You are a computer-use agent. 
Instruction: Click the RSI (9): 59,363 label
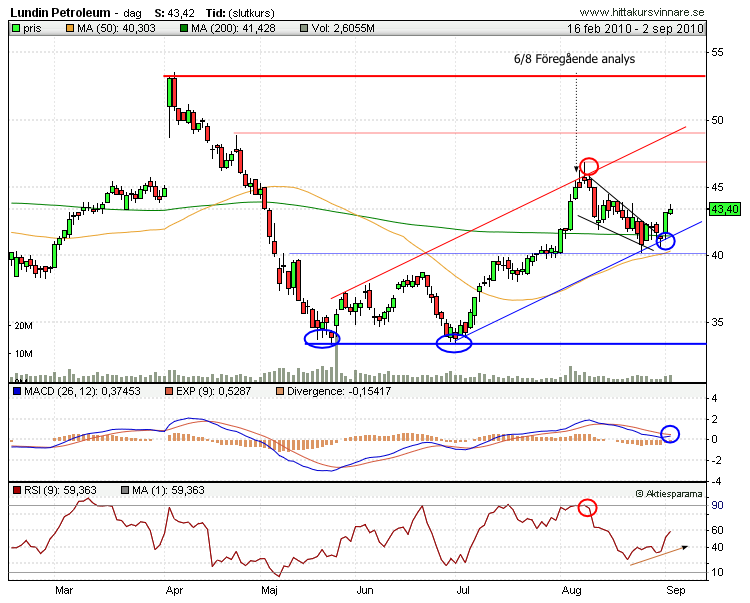click(x=60, y=490)
